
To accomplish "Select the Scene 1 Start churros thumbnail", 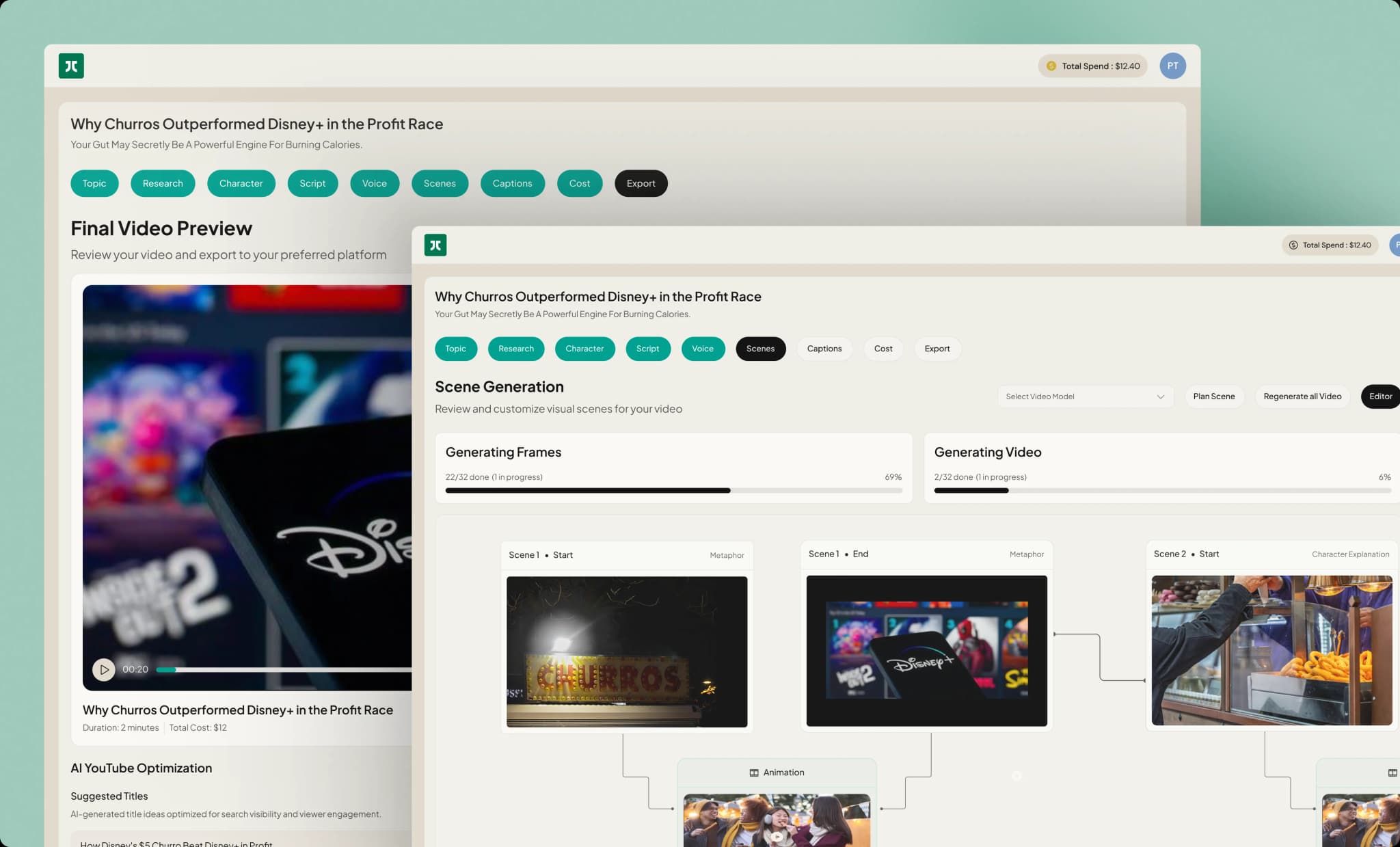I will click(627, 651).
